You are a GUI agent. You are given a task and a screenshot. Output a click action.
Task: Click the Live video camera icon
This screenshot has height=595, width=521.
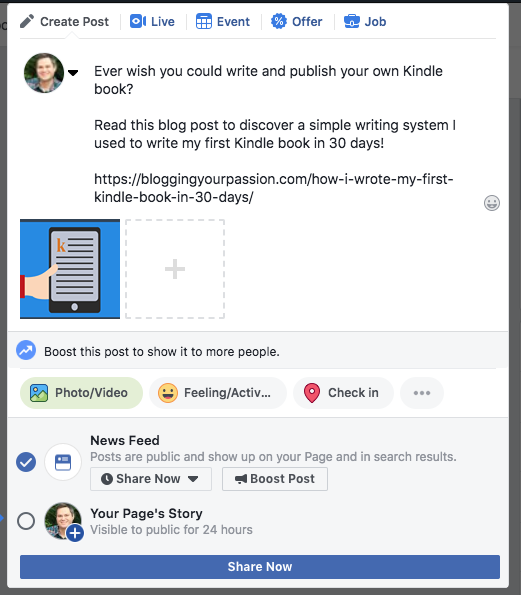coord(138,21)
